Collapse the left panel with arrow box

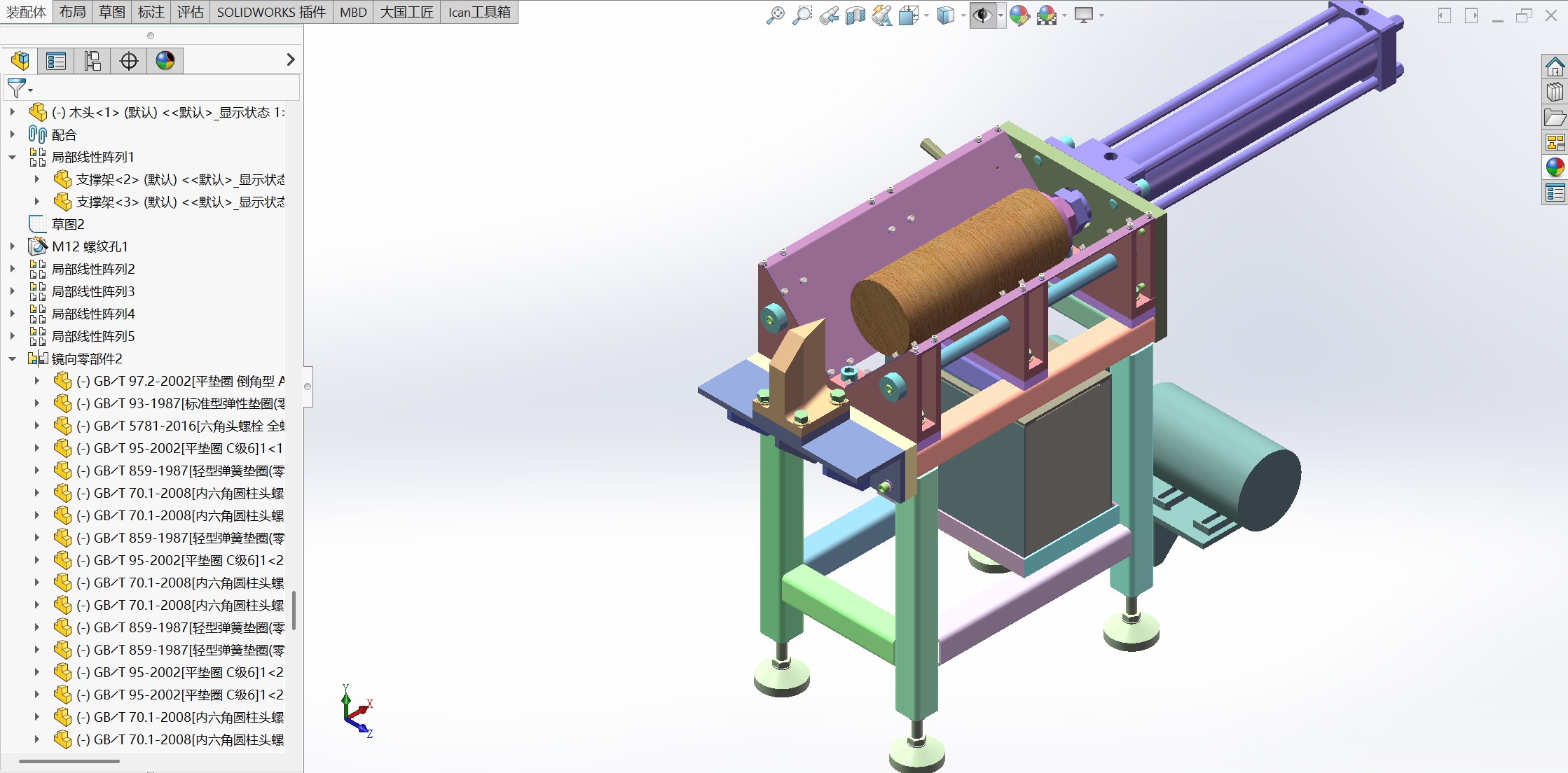click(x=1444, y=15)
